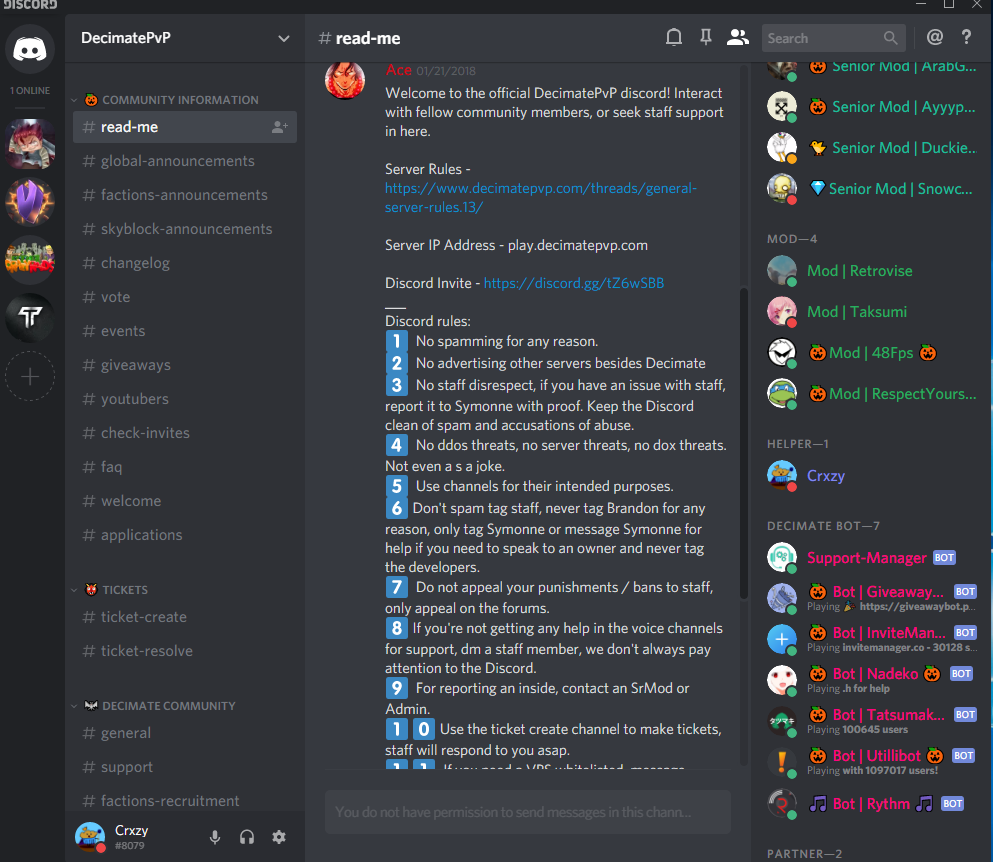This screenshot has height=862, width=993.
Task: Open the vote channel
Action: (185, 297)
